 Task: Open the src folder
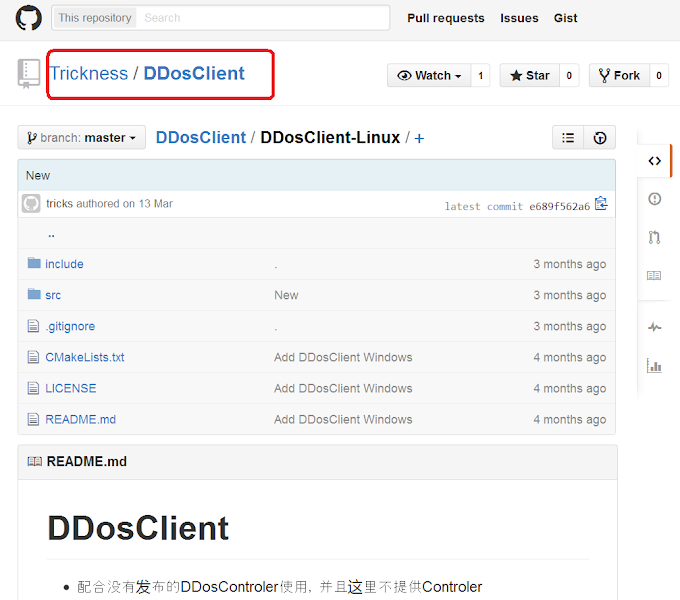click(53, 295)
